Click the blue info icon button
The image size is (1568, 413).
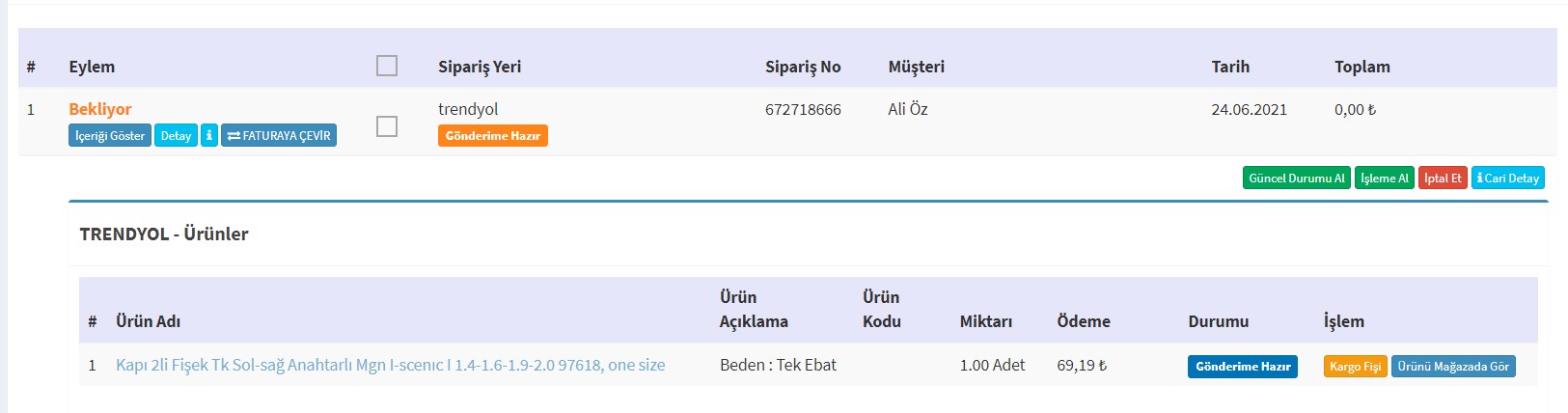tap(209, 136)
